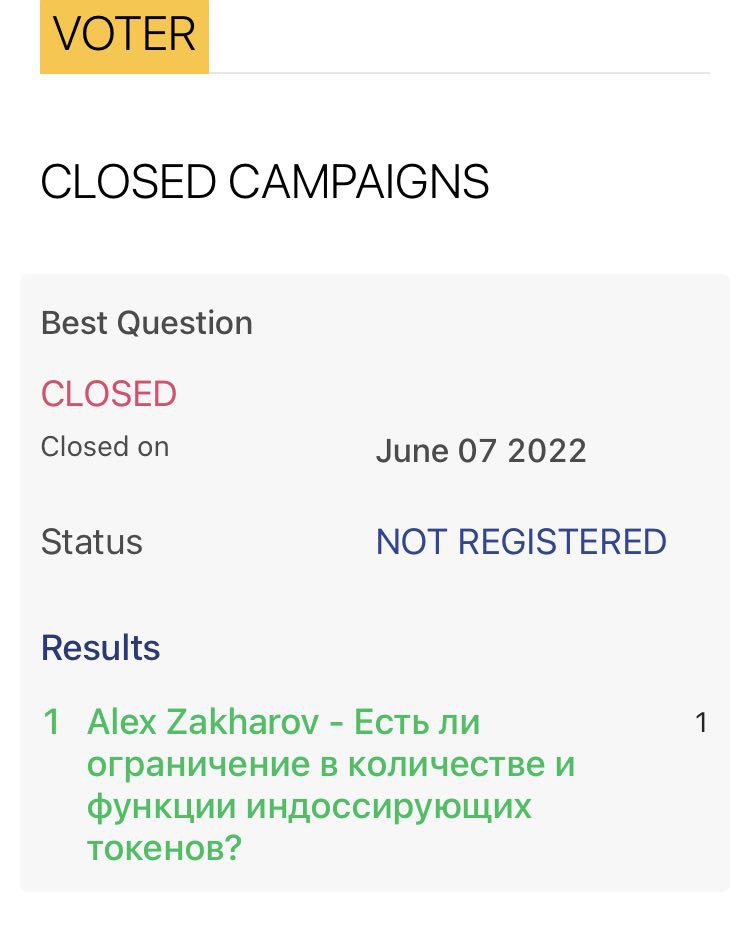Screen dimensions: 750x937
Task: Open the Best Question campaign title
Action: [147, 323]
